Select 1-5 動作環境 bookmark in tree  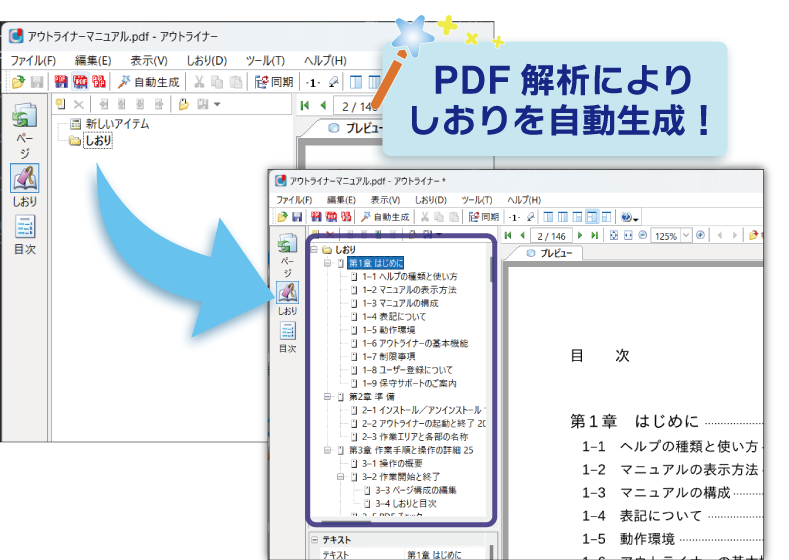(388, 330)
